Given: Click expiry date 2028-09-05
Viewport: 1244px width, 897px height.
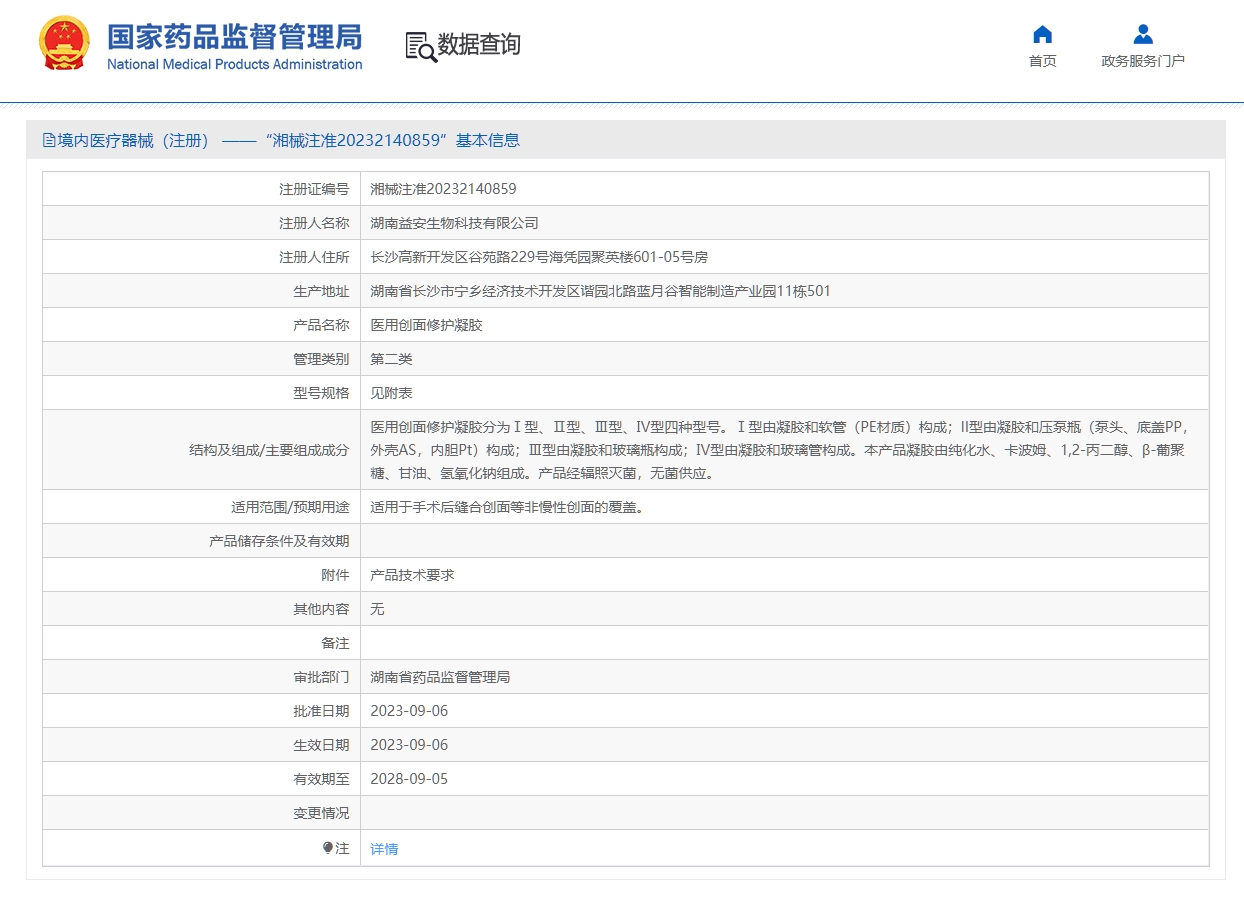Looking at the screenshot, I should 409,779.
